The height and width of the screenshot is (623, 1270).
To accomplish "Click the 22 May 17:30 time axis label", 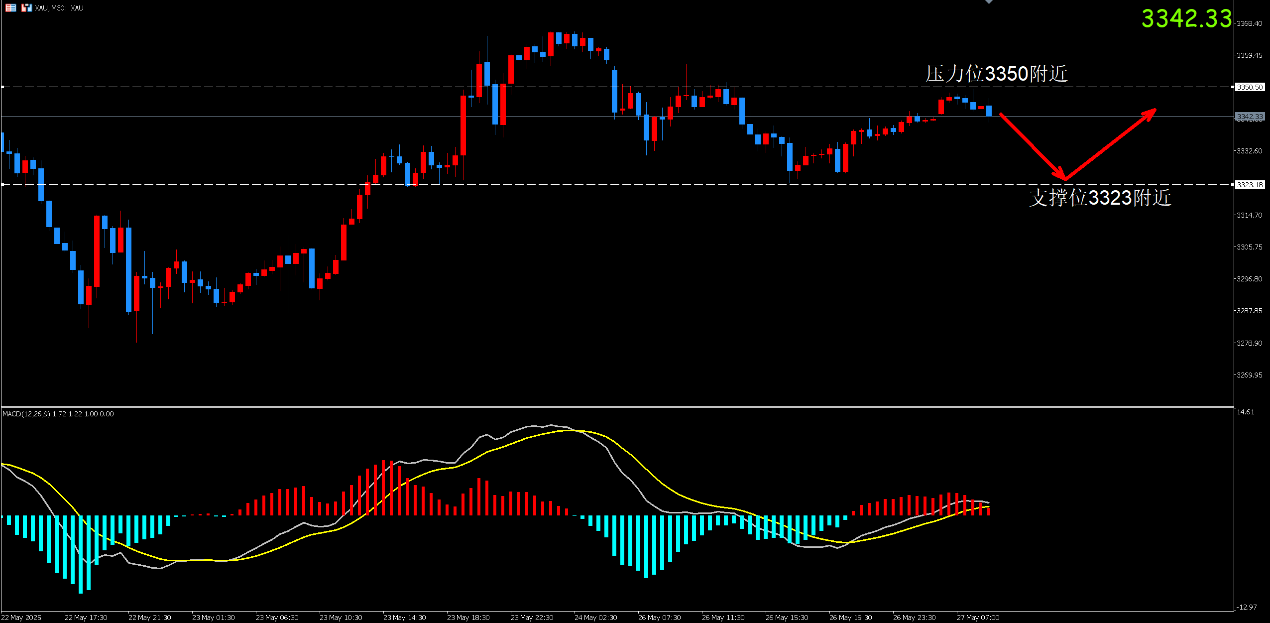I will coord(87,617).
